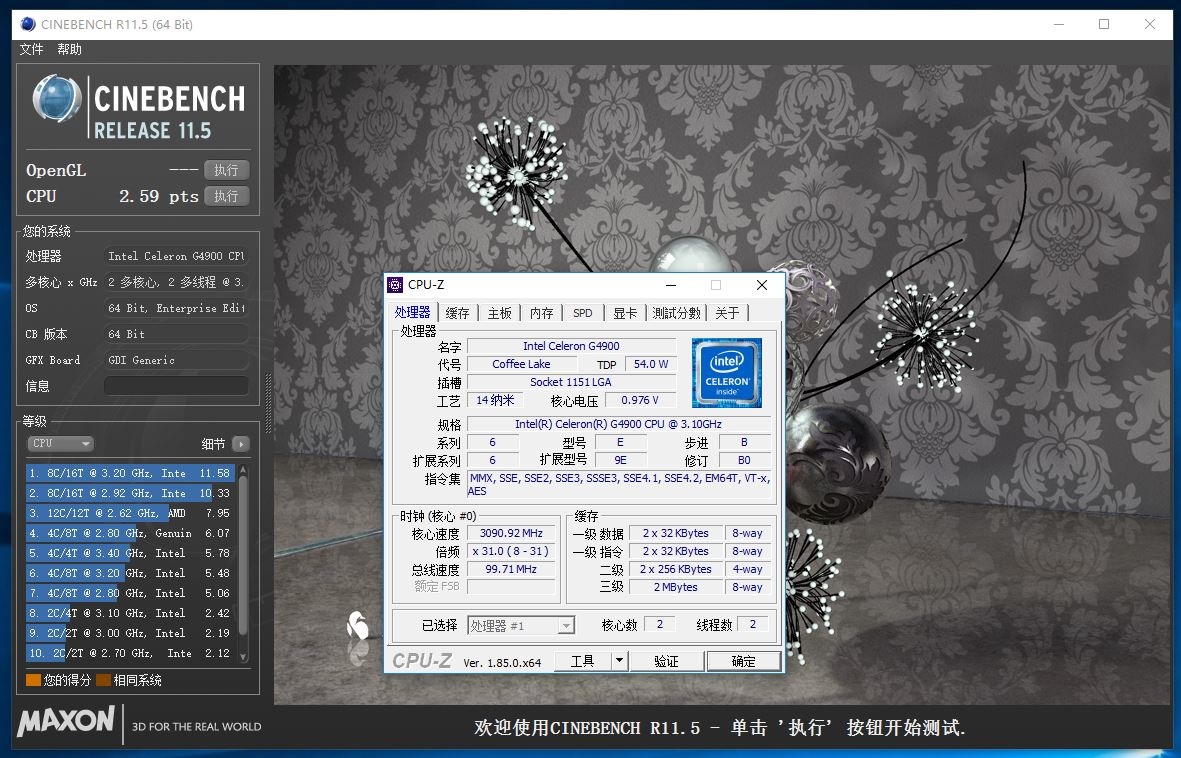The width and height of the screenshot is (1181, 758).
Task: Switch to the SPD tab
Action: click(x=582, y=312)
